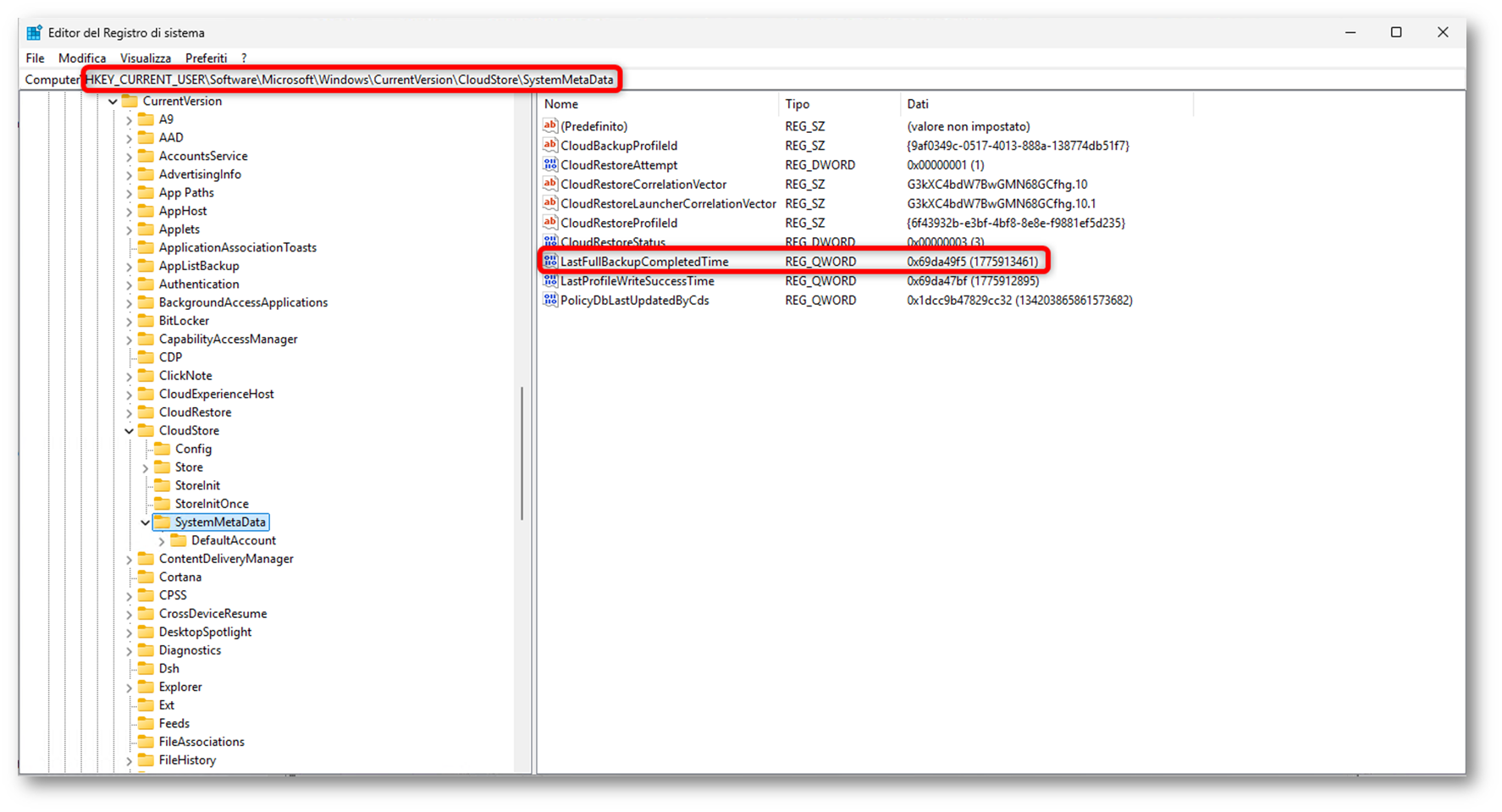Click the (Predefinito) string value icon

(x=550, y=126)
